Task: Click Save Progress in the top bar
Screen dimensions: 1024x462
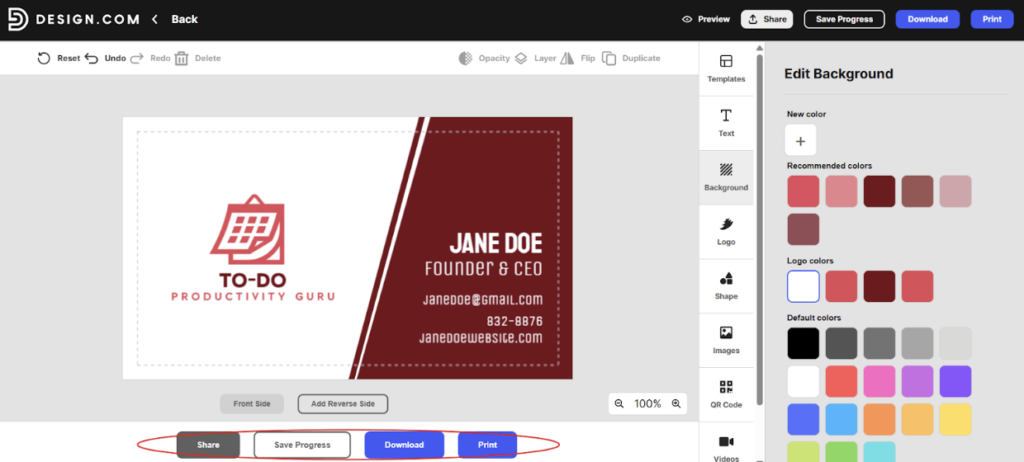Action: pos(844,19)
